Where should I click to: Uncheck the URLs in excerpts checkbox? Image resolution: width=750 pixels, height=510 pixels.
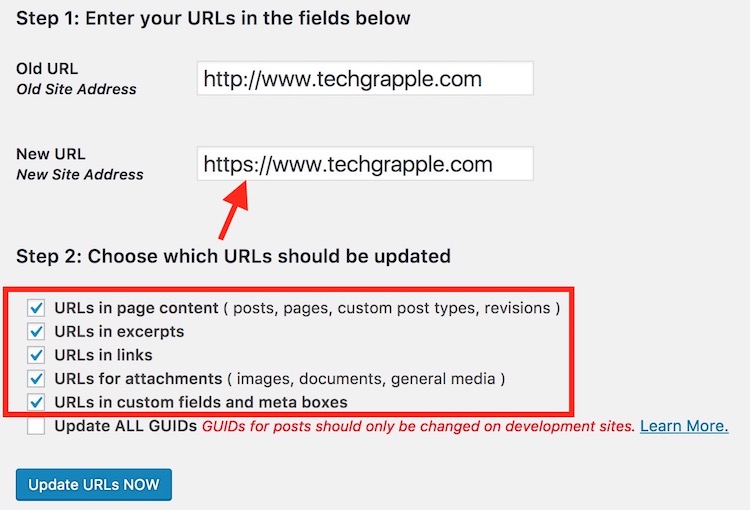pos(37,331)
